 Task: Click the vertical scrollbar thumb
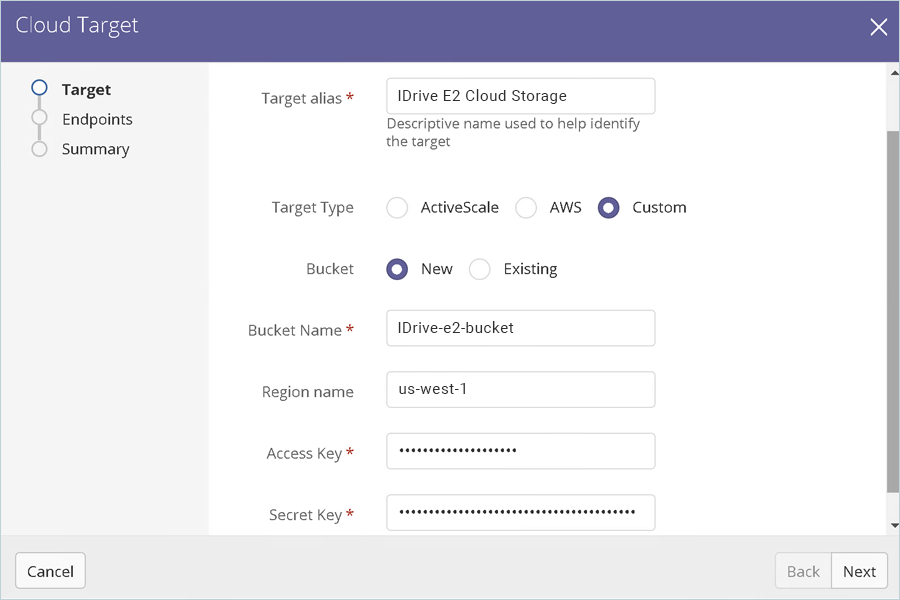(893, 312)
